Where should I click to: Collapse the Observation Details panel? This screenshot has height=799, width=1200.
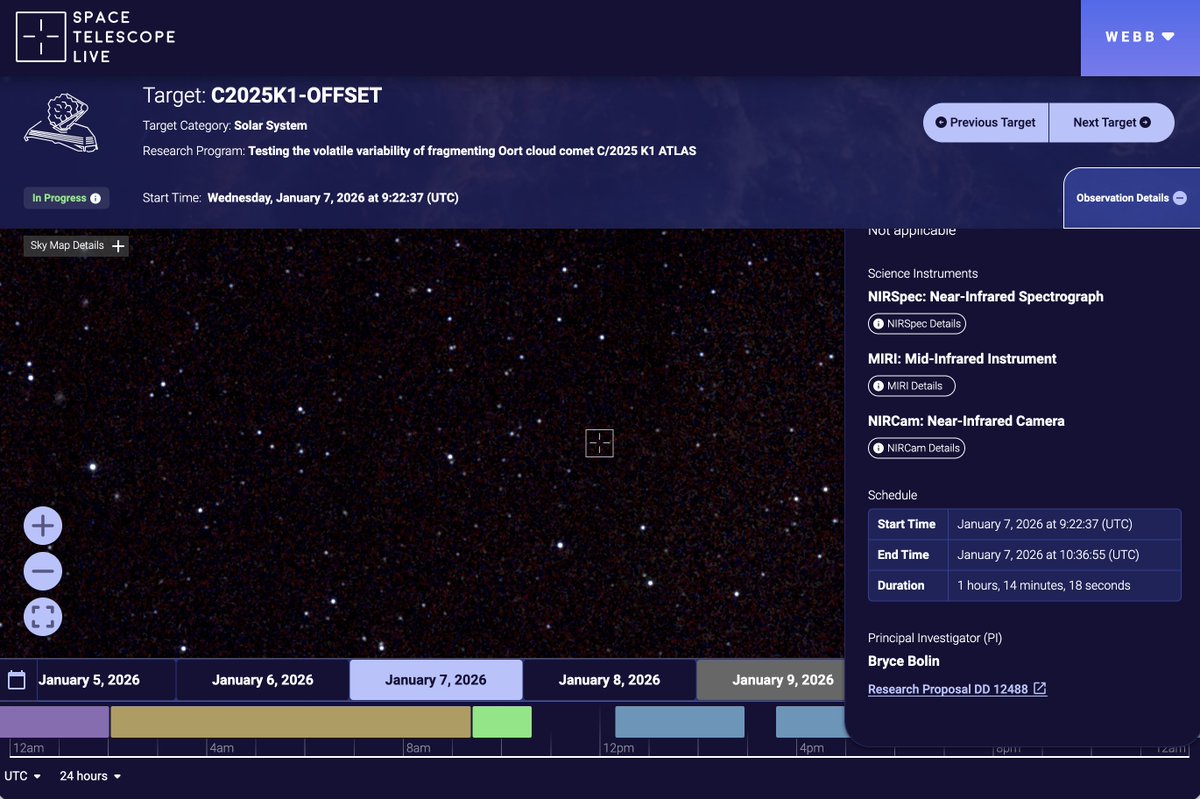[x=1130, y=198]
